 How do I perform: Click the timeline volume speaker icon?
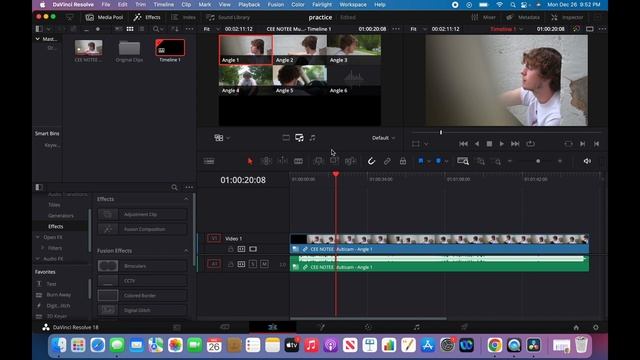coord(587,161)
